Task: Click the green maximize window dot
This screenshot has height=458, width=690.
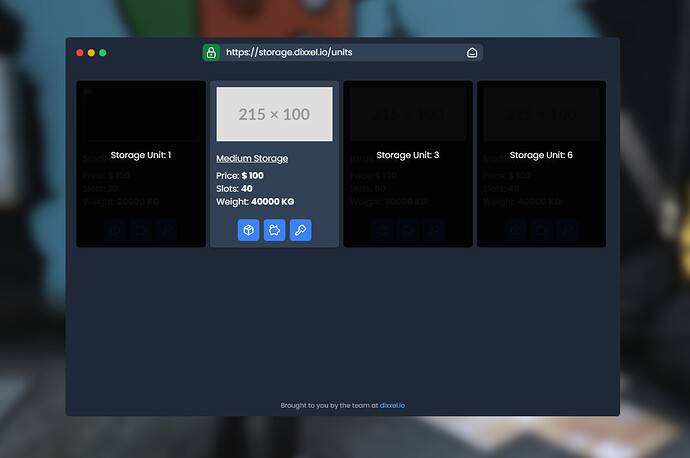Action: [x=103, y=53]
